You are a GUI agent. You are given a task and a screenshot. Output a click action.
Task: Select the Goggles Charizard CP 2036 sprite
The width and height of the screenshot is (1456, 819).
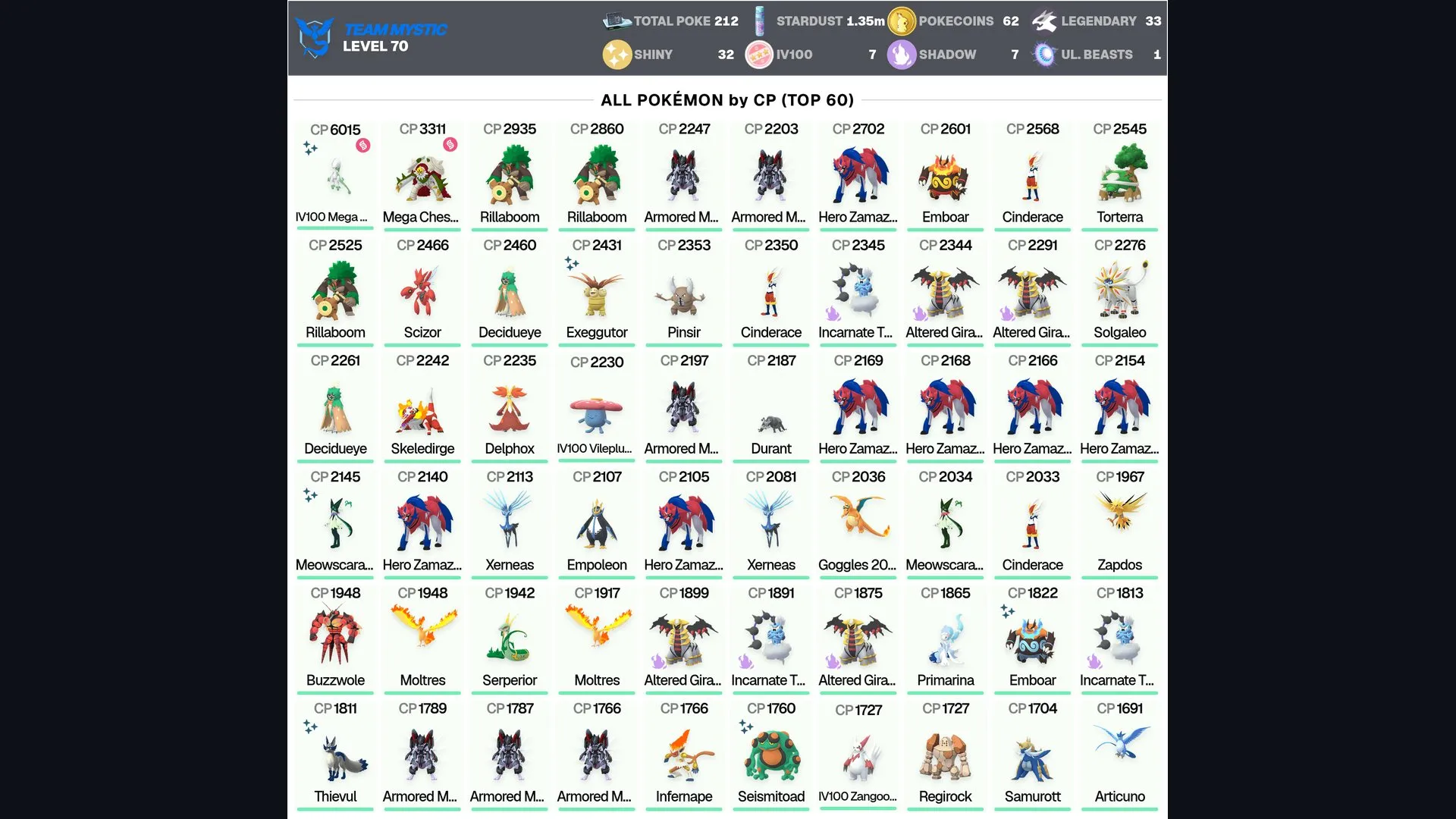point(859,516)
